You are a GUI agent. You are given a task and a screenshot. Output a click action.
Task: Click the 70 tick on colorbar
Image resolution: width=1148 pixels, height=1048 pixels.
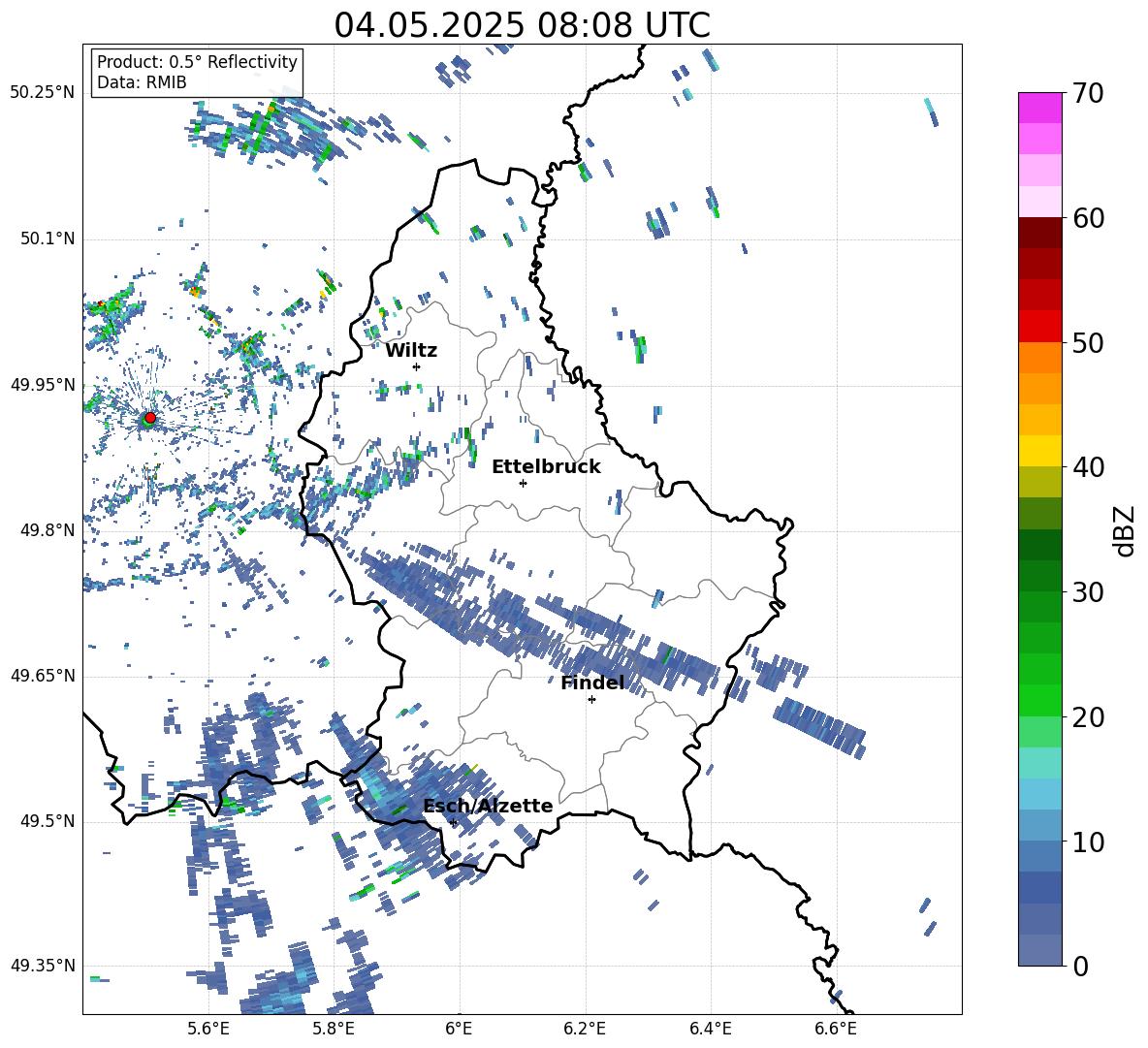pyautogui.click(x=1087, y=93)
